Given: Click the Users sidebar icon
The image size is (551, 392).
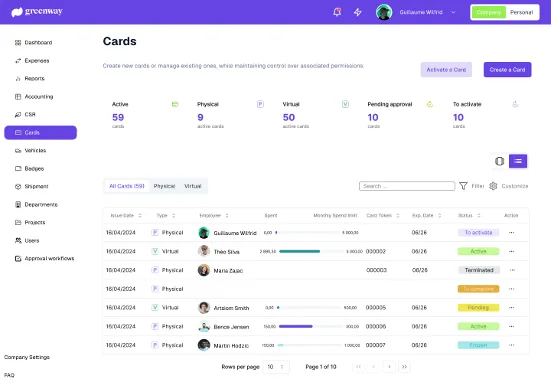Looking at the screenshot, I should tap(18, 241).
